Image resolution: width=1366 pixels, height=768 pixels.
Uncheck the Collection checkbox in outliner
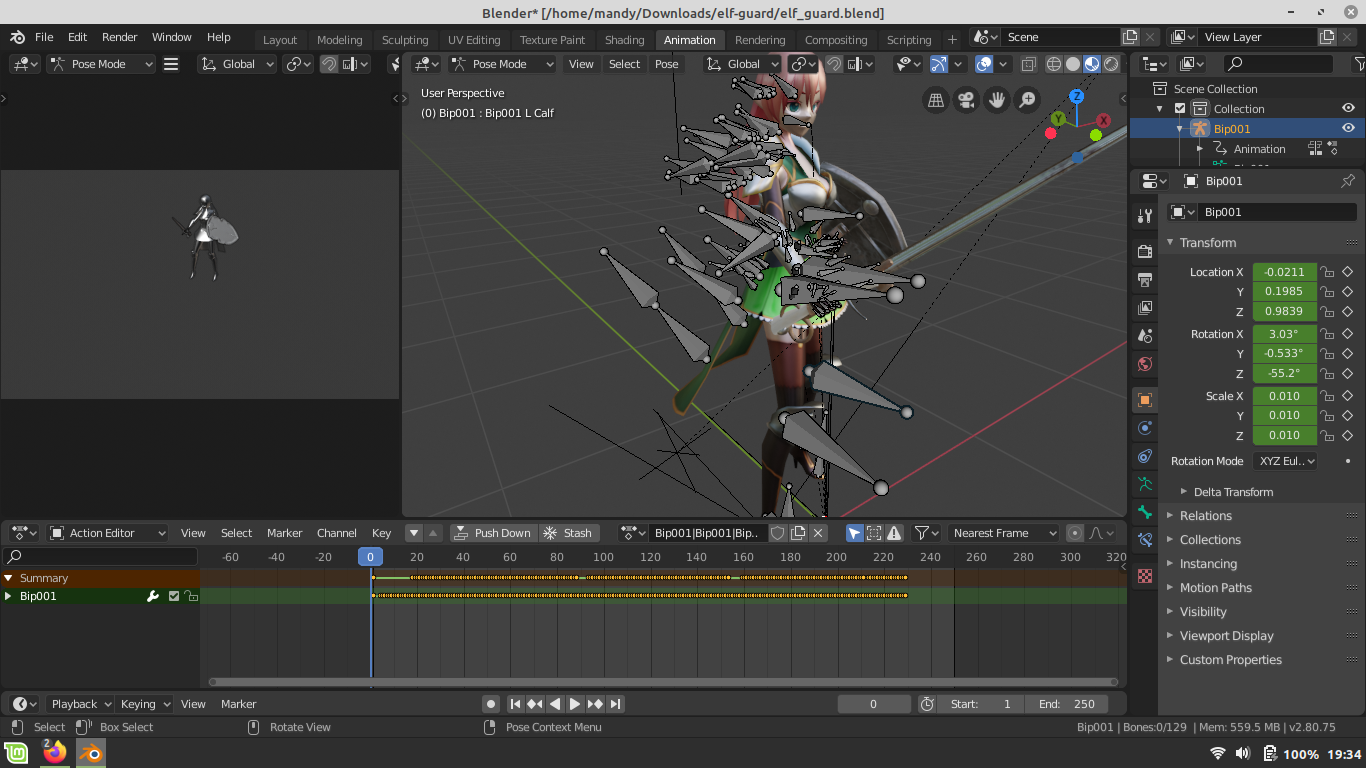click(x=1180, y=109)
